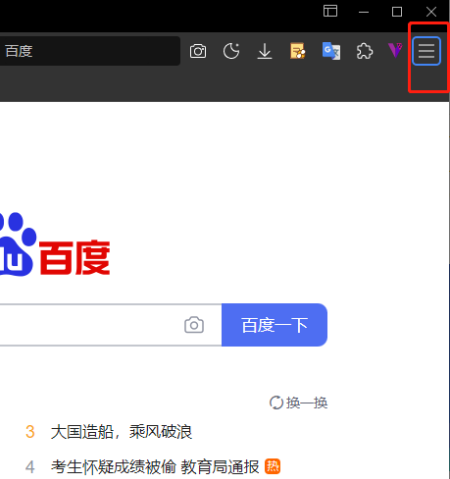The width and height of the screenshot is (450, 479).
Task: Click address bar showing 百度
Action: 90,51
